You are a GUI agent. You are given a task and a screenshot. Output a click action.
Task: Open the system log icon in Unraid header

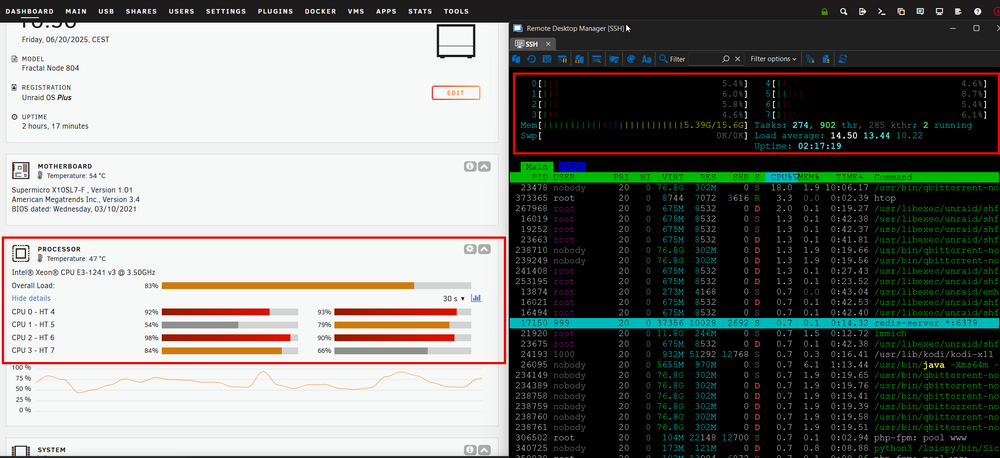pos(959,11)
